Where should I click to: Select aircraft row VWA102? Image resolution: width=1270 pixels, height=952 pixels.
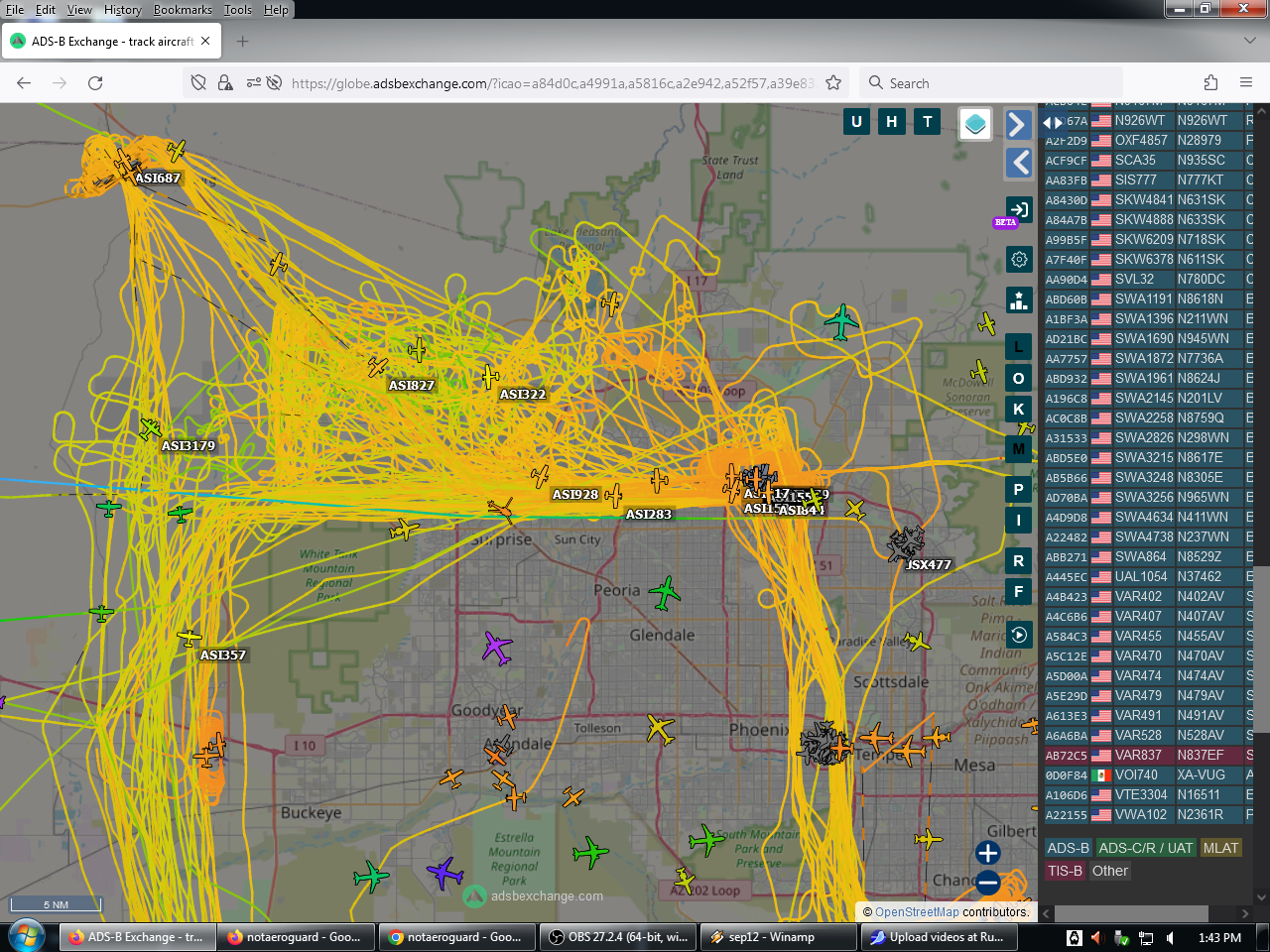coord(1148,815)
